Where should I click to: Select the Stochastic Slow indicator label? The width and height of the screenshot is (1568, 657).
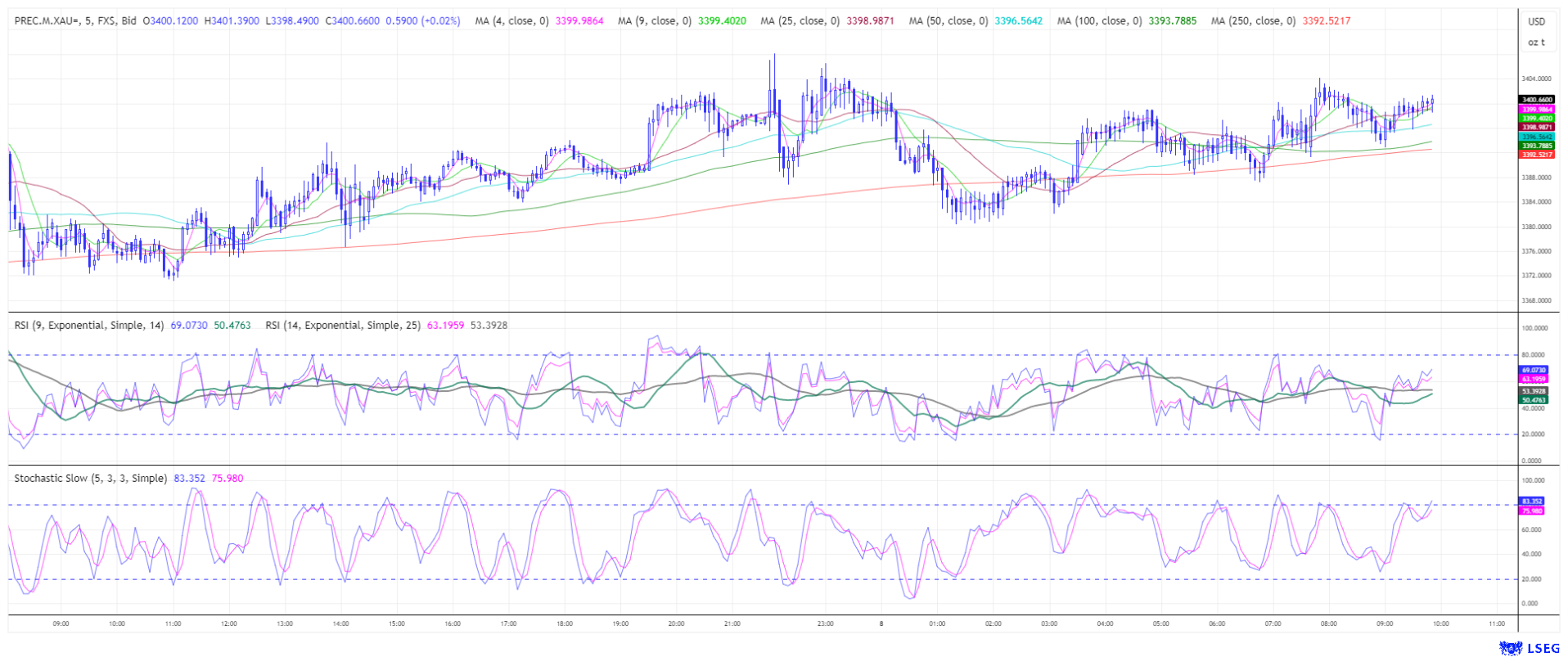[x=90, y=478]
